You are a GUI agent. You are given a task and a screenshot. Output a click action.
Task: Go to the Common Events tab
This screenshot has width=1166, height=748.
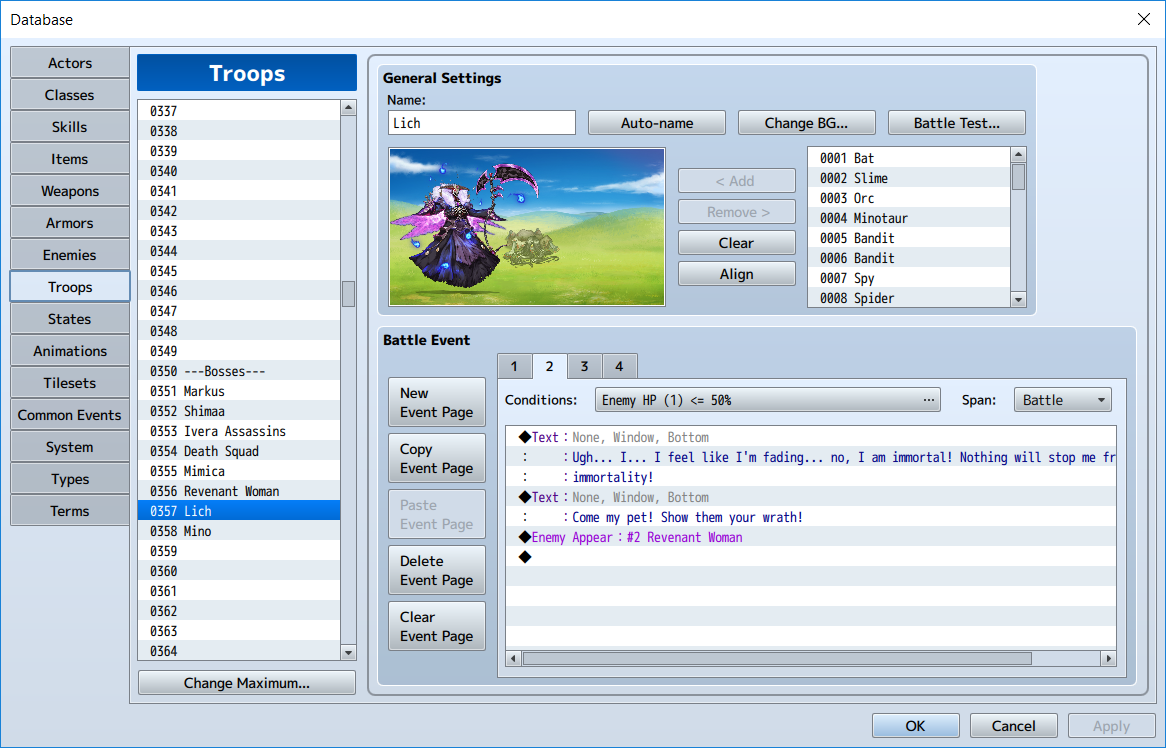point(70,415)
